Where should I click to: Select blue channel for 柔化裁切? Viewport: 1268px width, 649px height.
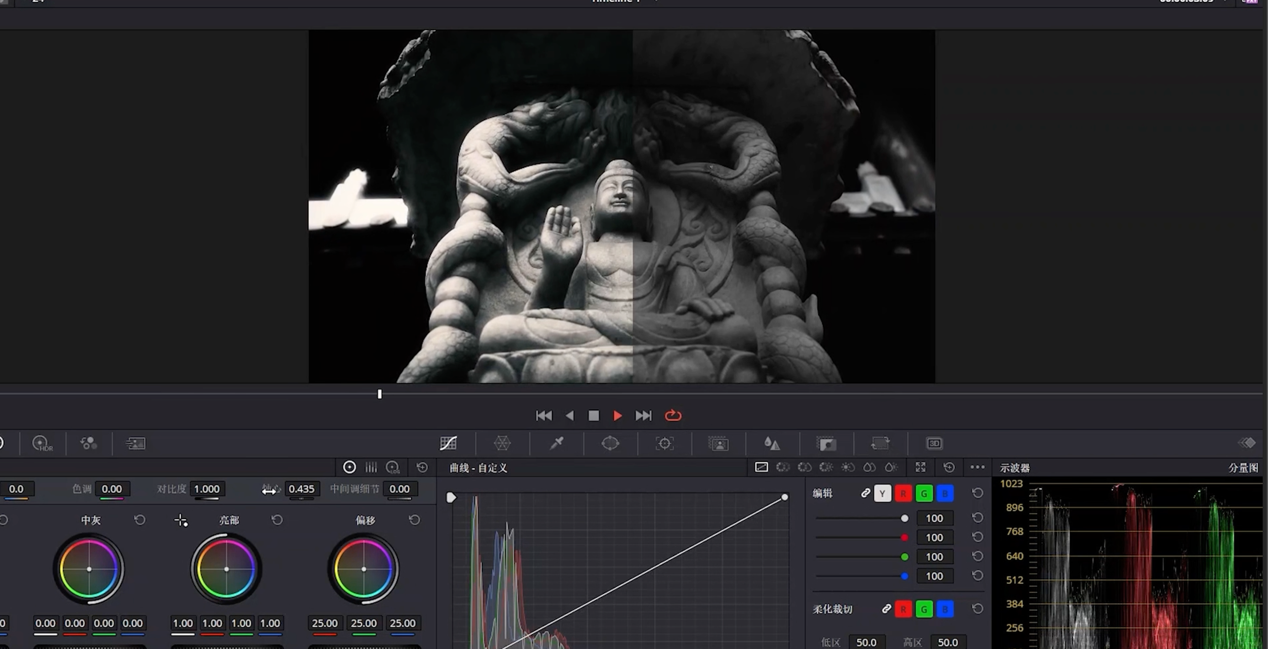pyautogui.click(x=945, y=609)
